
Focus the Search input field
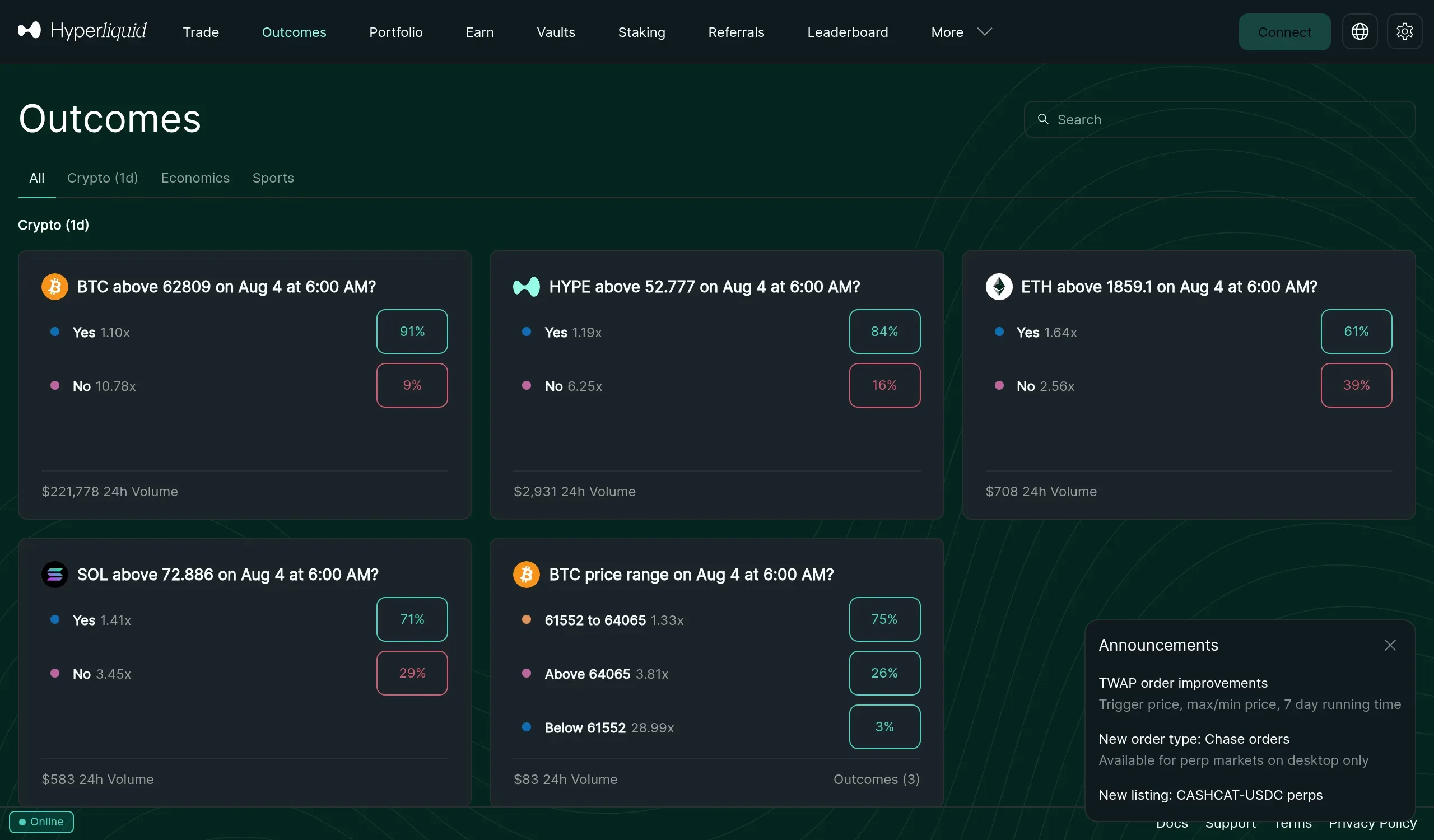click(1219, 119)
